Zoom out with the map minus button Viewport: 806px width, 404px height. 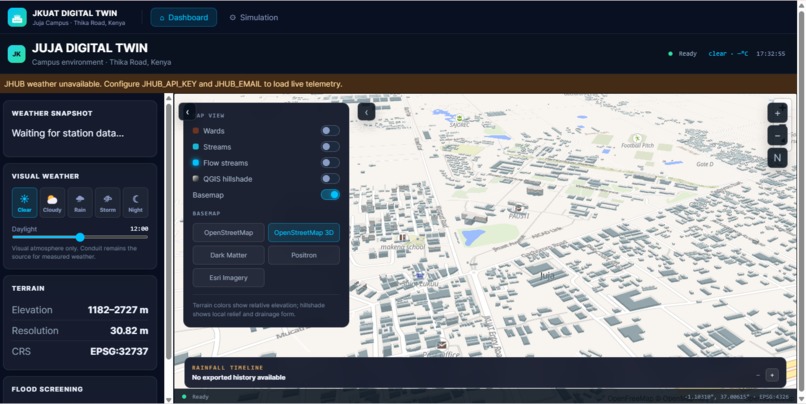[777, 136]
